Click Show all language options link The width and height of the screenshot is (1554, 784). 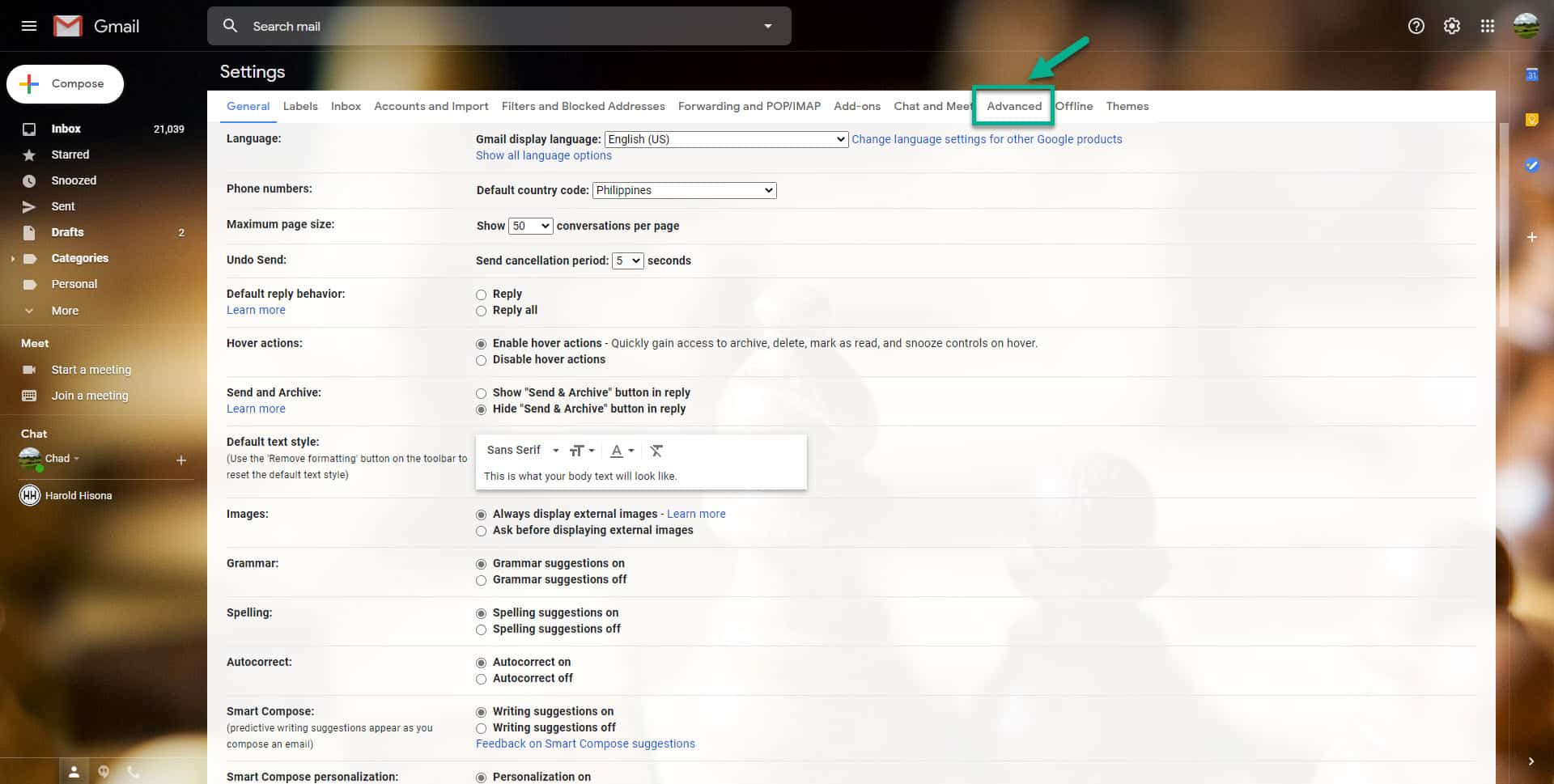tap(544, 155)
